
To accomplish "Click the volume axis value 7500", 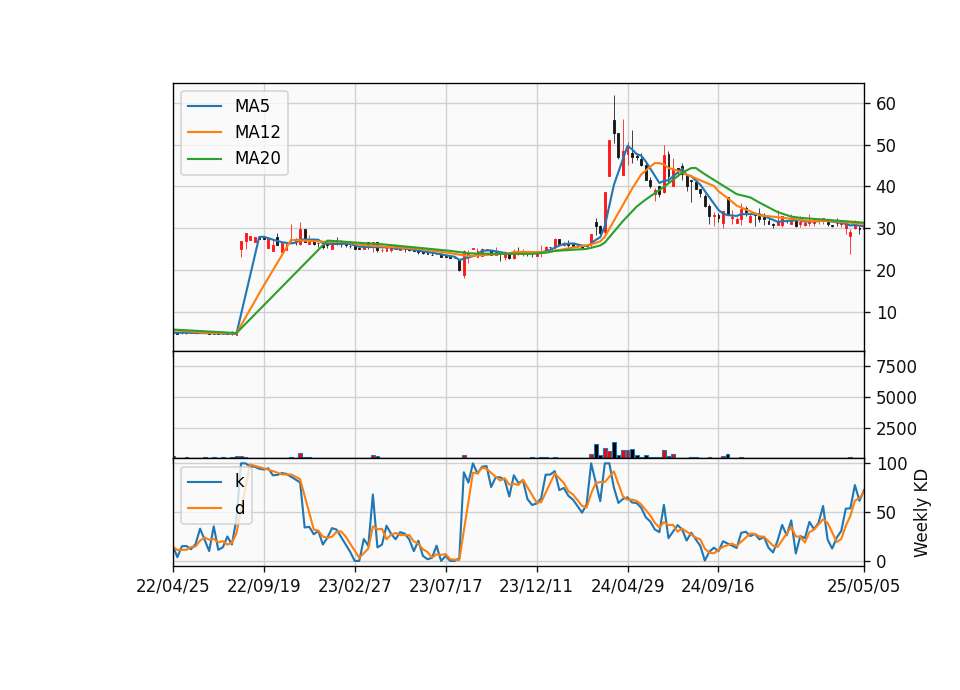I will click(x=896, y=367).
